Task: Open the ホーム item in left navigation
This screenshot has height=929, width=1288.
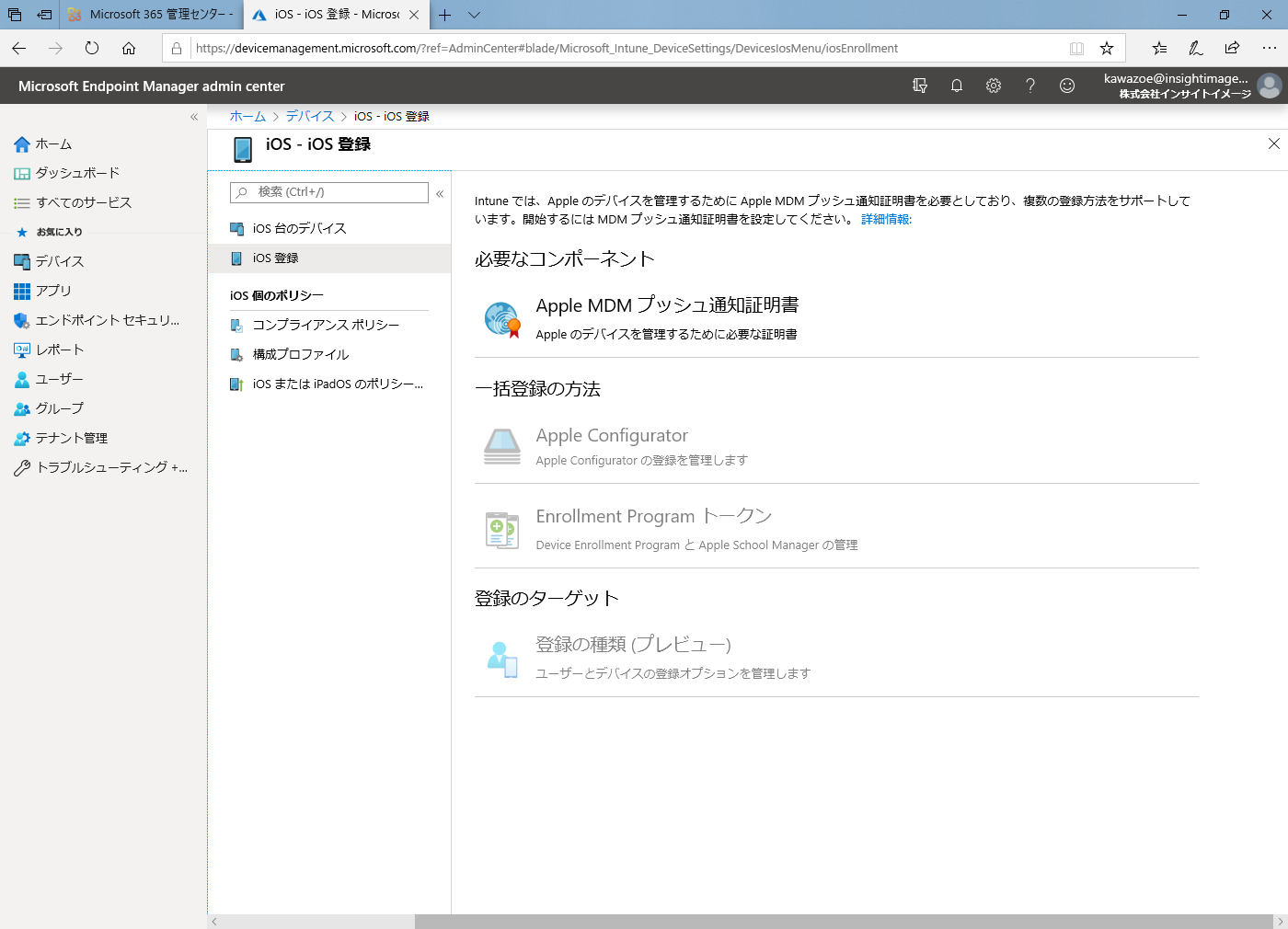Action: (53, 144)
